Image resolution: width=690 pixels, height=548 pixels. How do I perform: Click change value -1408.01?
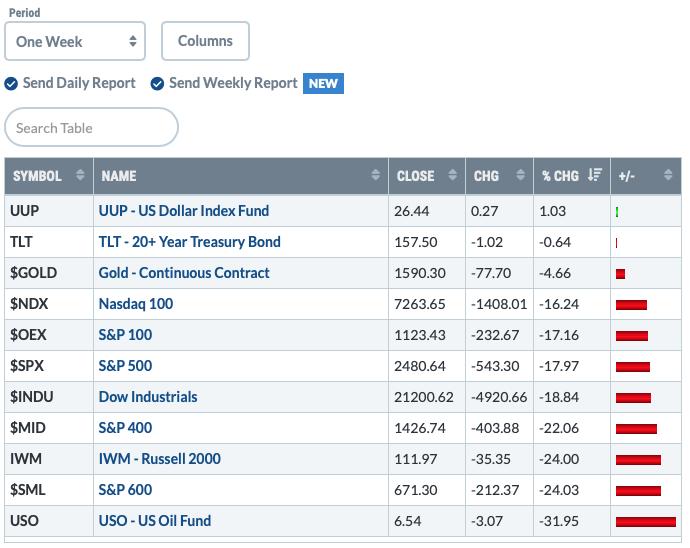(499, 304)
